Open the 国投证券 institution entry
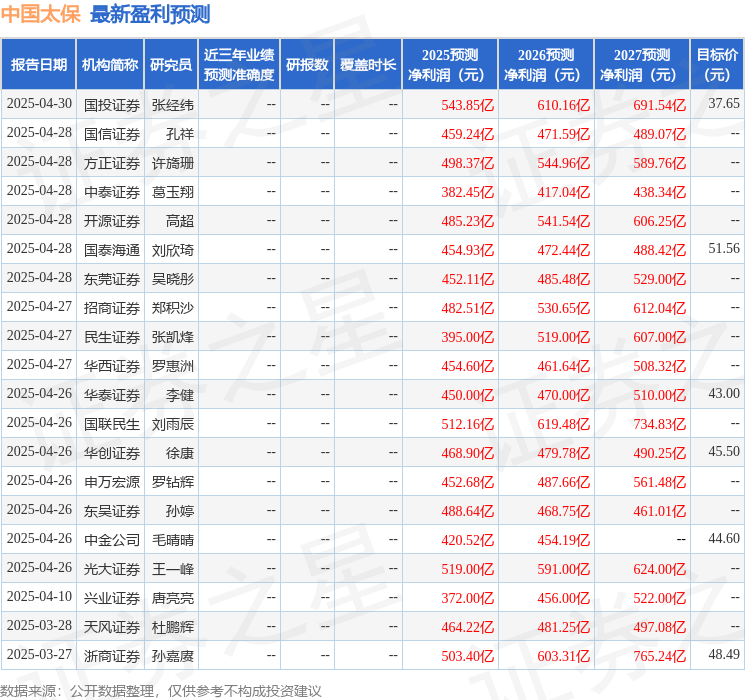 click(112, 104)
